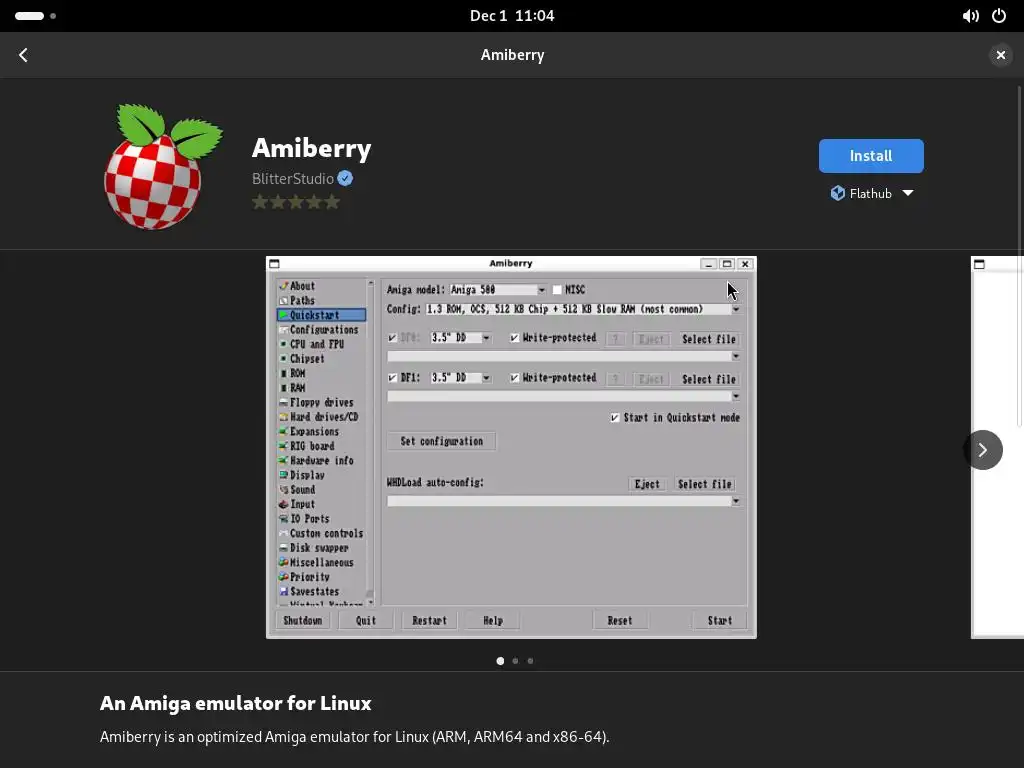1024x768 pixels.
Task: Click the volume speaker icon in top bar
Action: pos(970,16)
